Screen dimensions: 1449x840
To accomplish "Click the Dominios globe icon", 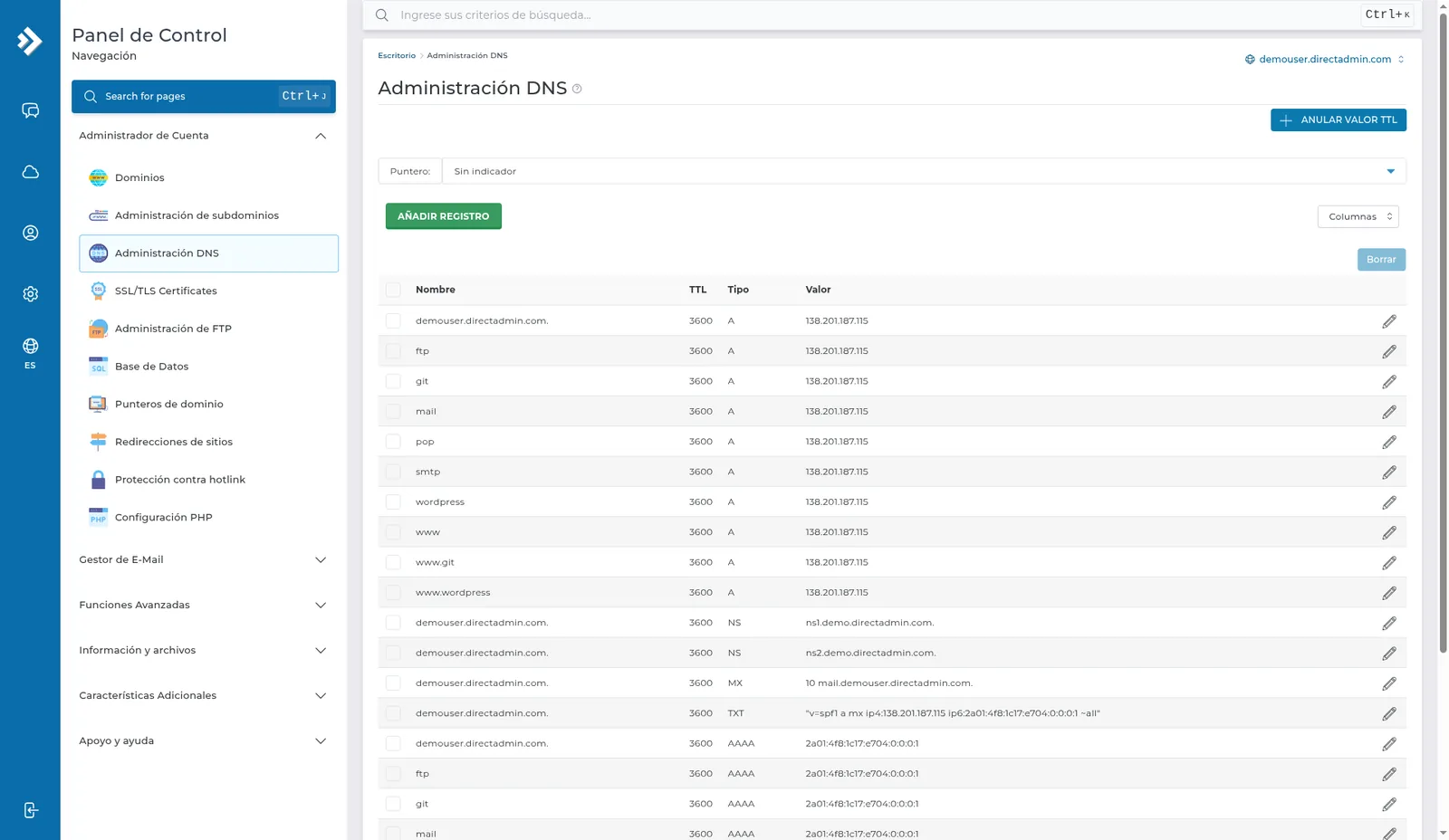I will tap(98, 177).
